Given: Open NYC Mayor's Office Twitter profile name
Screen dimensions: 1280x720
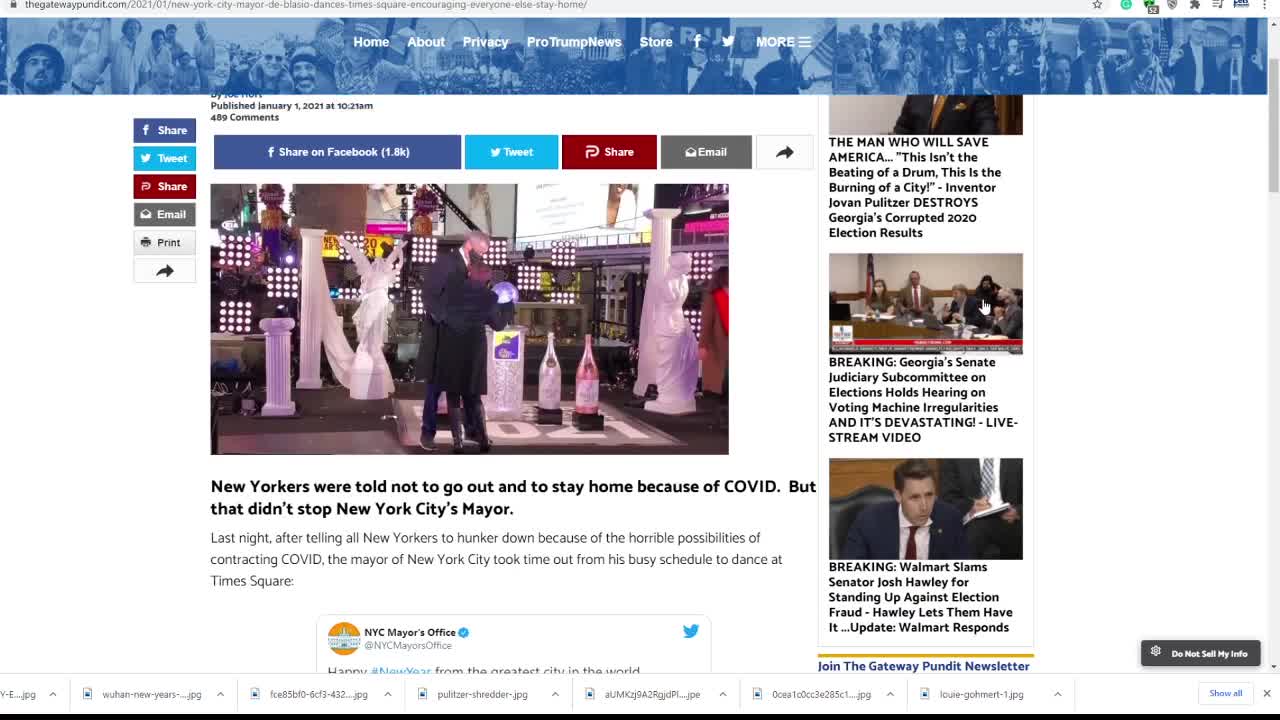Looking at the screenshot, I should (410, 632).
